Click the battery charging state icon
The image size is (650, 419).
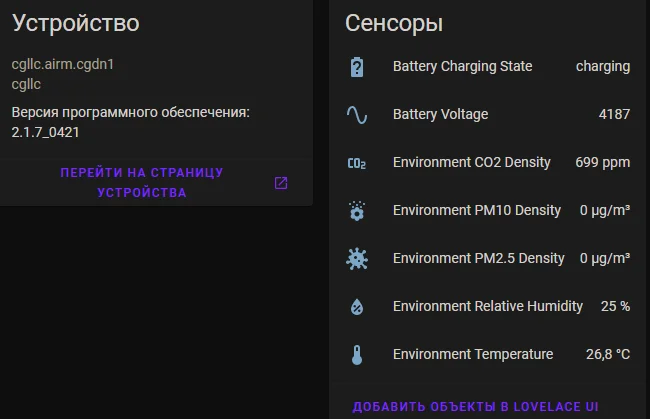point(357,67)
